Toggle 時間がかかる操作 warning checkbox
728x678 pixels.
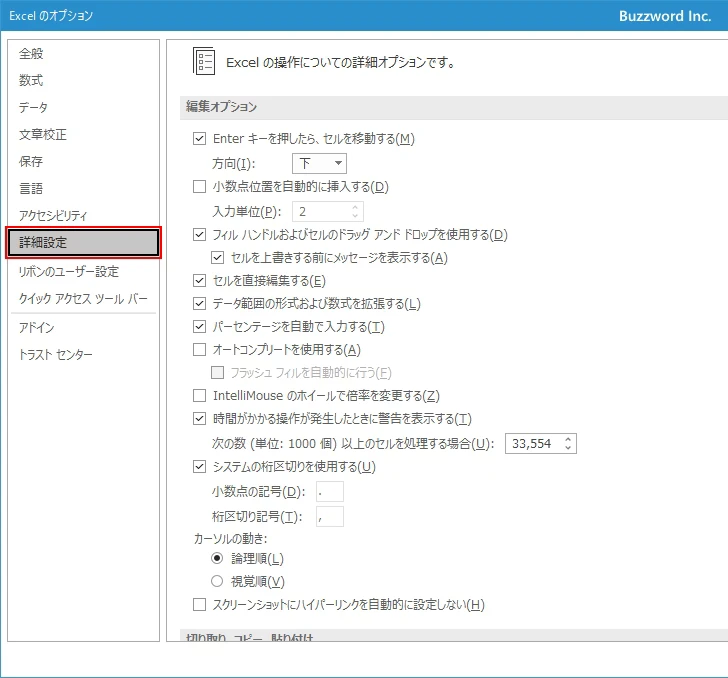[x=200, y=419]
